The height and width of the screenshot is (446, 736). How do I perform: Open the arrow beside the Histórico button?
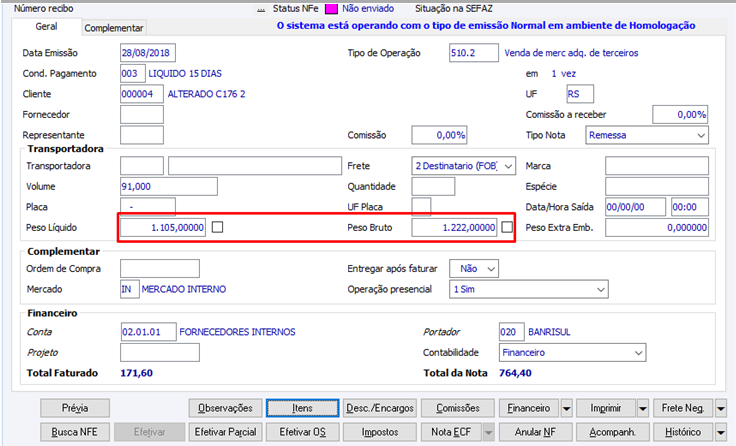coord(721,432)
